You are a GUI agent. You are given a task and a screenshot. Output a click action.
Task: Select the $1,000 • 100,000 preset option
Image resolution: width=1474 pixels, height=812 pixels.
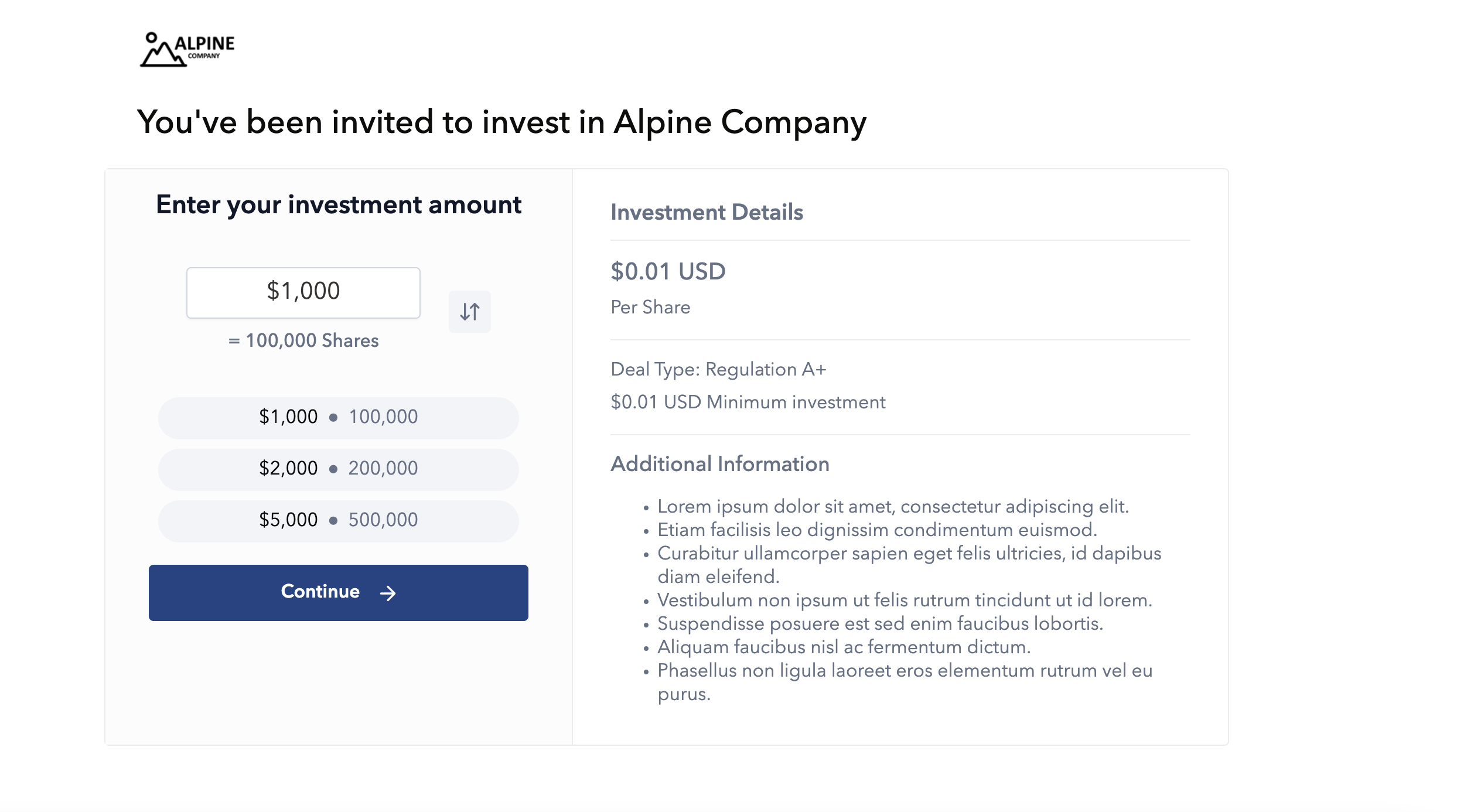338,418
